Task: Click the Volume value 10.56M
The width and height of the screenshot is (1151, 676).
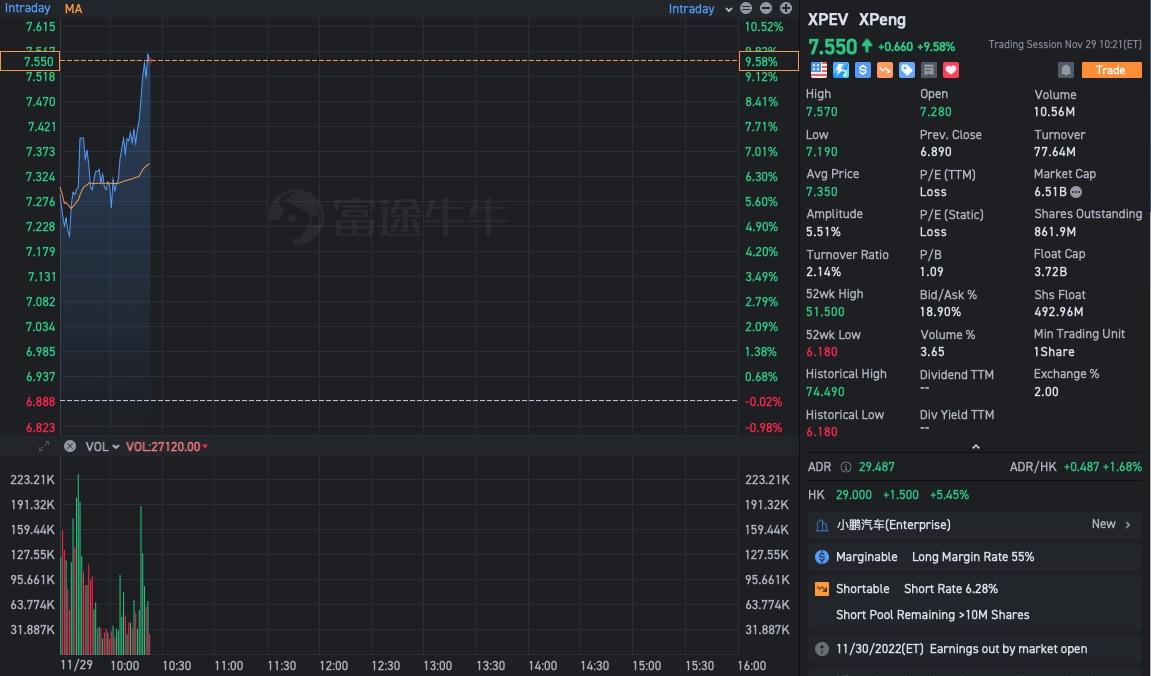Action: (x=1055, y=112)
